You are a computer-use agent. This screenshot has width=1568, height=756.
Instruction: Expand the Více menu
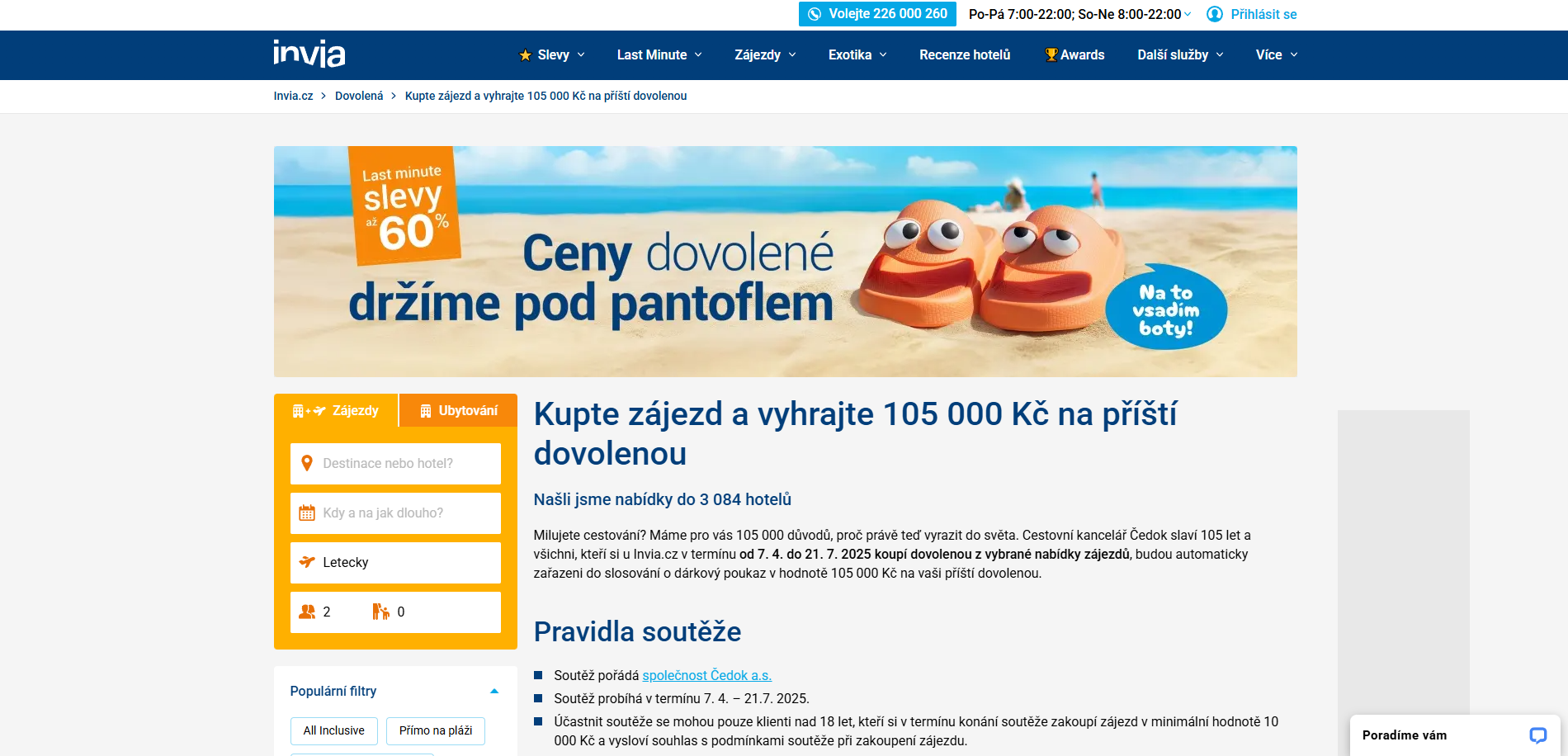(x=1277, y=55)
